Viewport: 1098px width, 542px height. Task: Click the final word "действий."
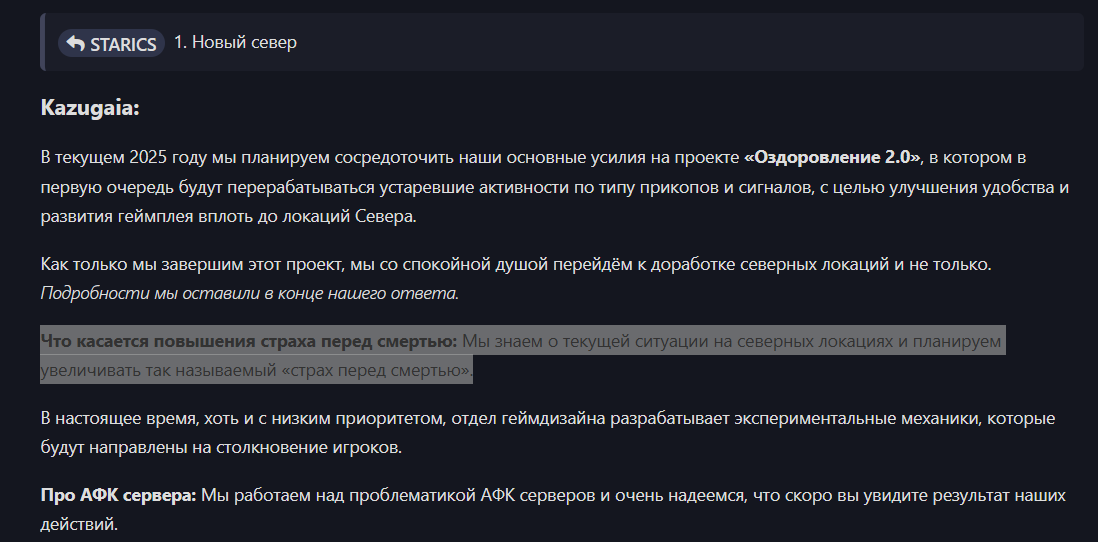pos(79,524)
